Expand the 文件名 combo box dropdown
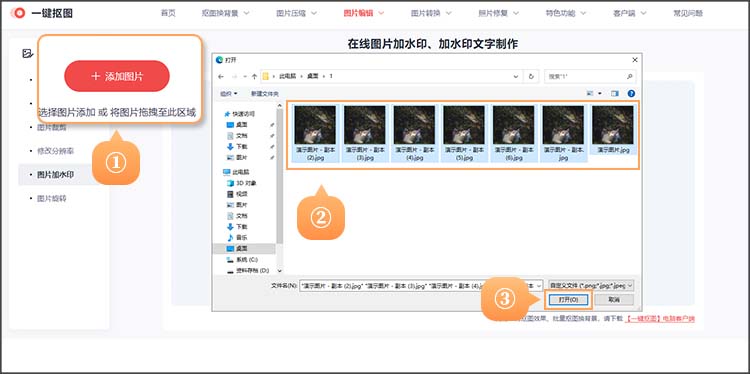Image resolution: width=750 pixels, height=374 pixels. click(x=539, y=286)
